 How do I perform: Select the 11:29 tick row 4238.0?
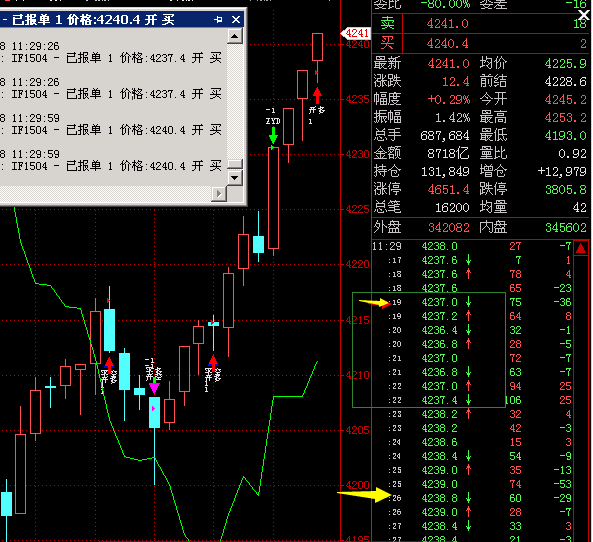[472, 246]
